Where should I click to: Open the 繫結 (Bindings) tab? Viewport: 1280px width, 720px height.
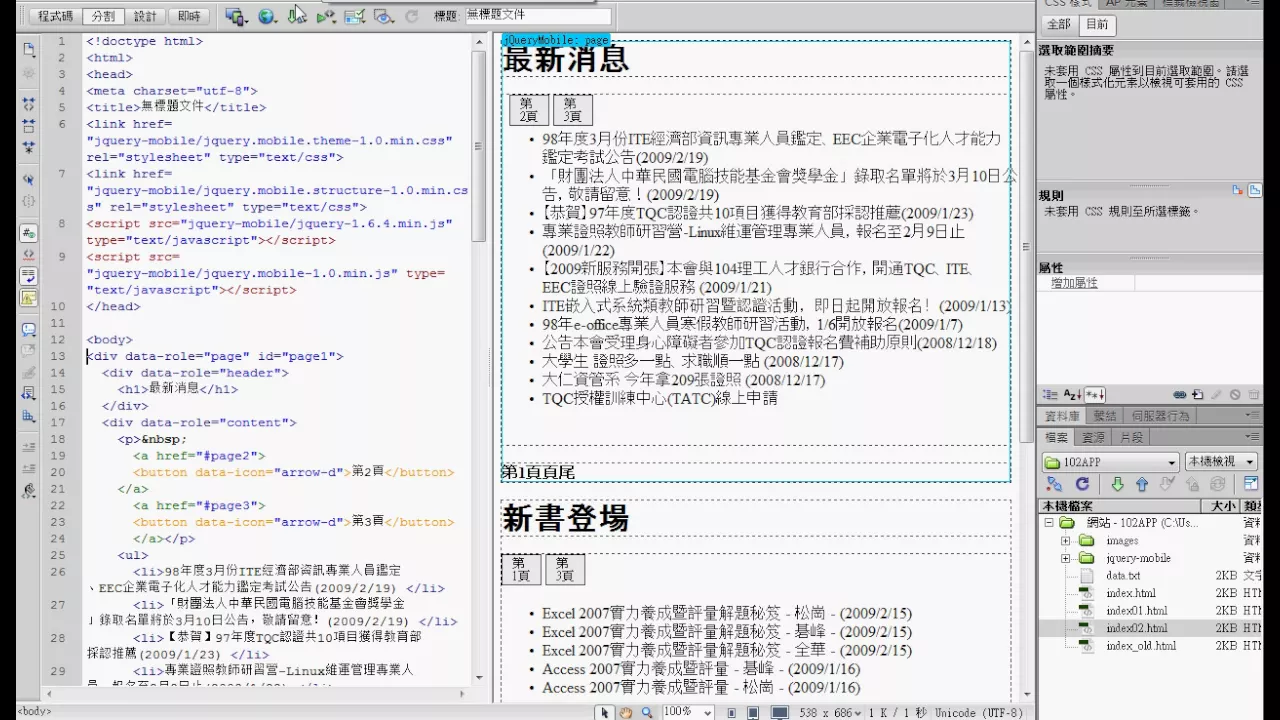[x=1105, y=416]
